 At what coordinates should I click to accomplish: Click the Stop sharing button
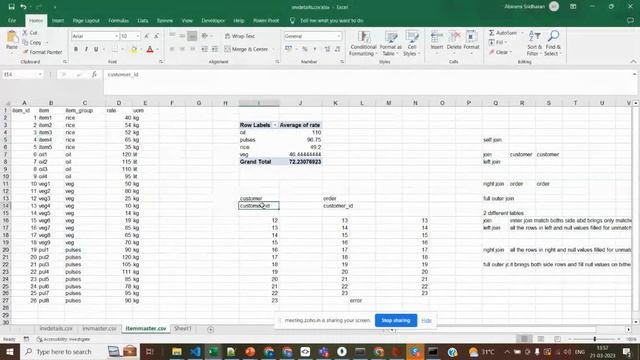point(396,320)
